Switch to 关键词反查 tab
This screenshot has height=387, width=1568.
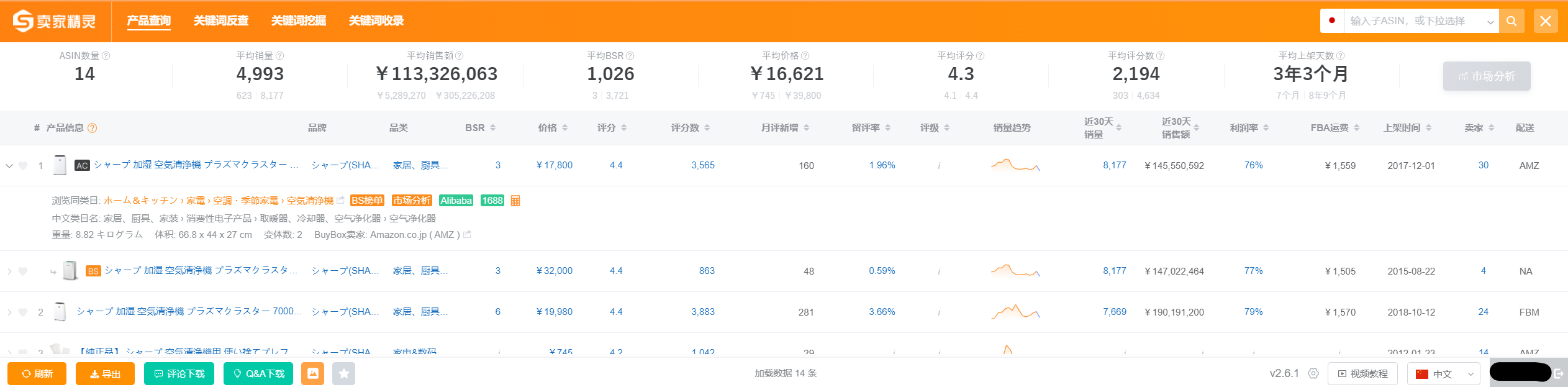point(221,20)
